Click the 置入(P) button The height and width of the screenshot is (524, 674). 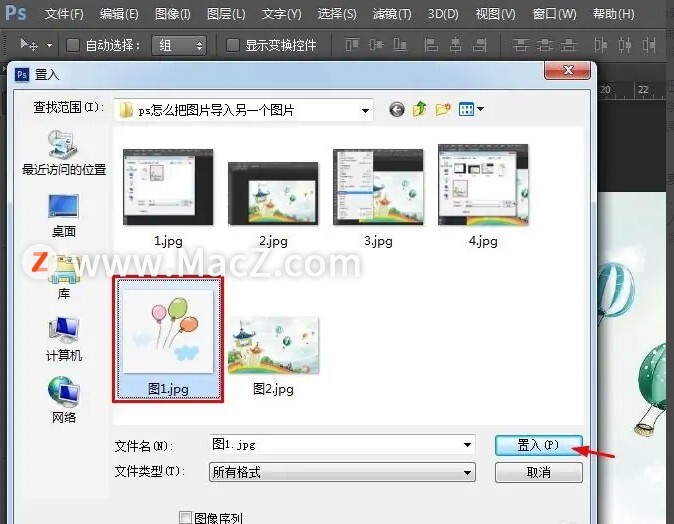click(x=539, y=445)
